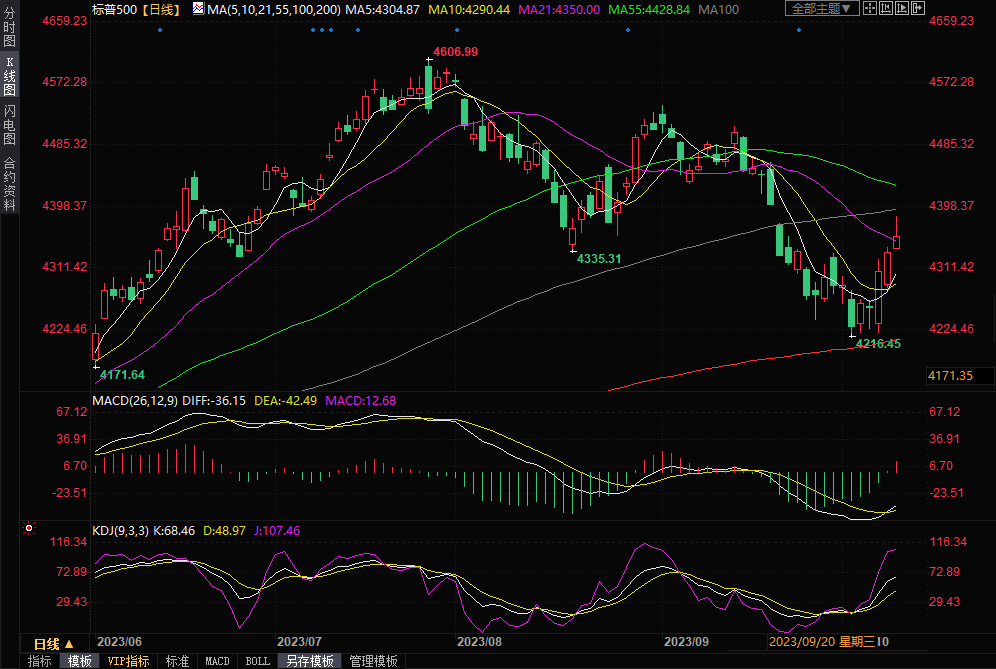Open the VIP指标 indicators tab
This screenshot has width=996, height=669.
pyautogui.click(x=129, y=661)
